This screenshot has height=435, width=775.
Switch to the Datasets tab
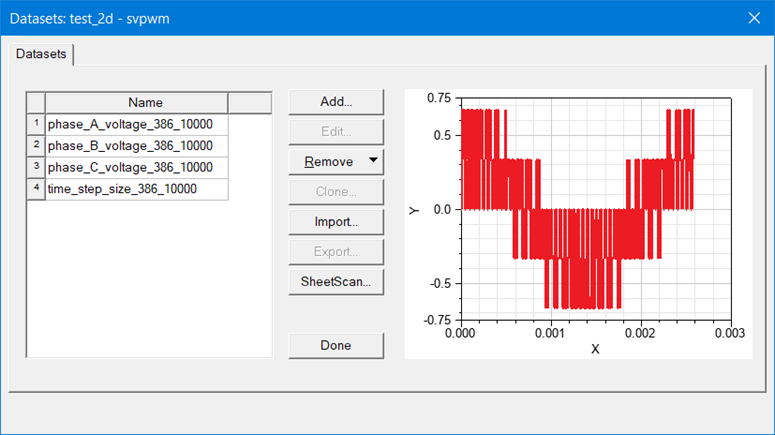[41, 54]
